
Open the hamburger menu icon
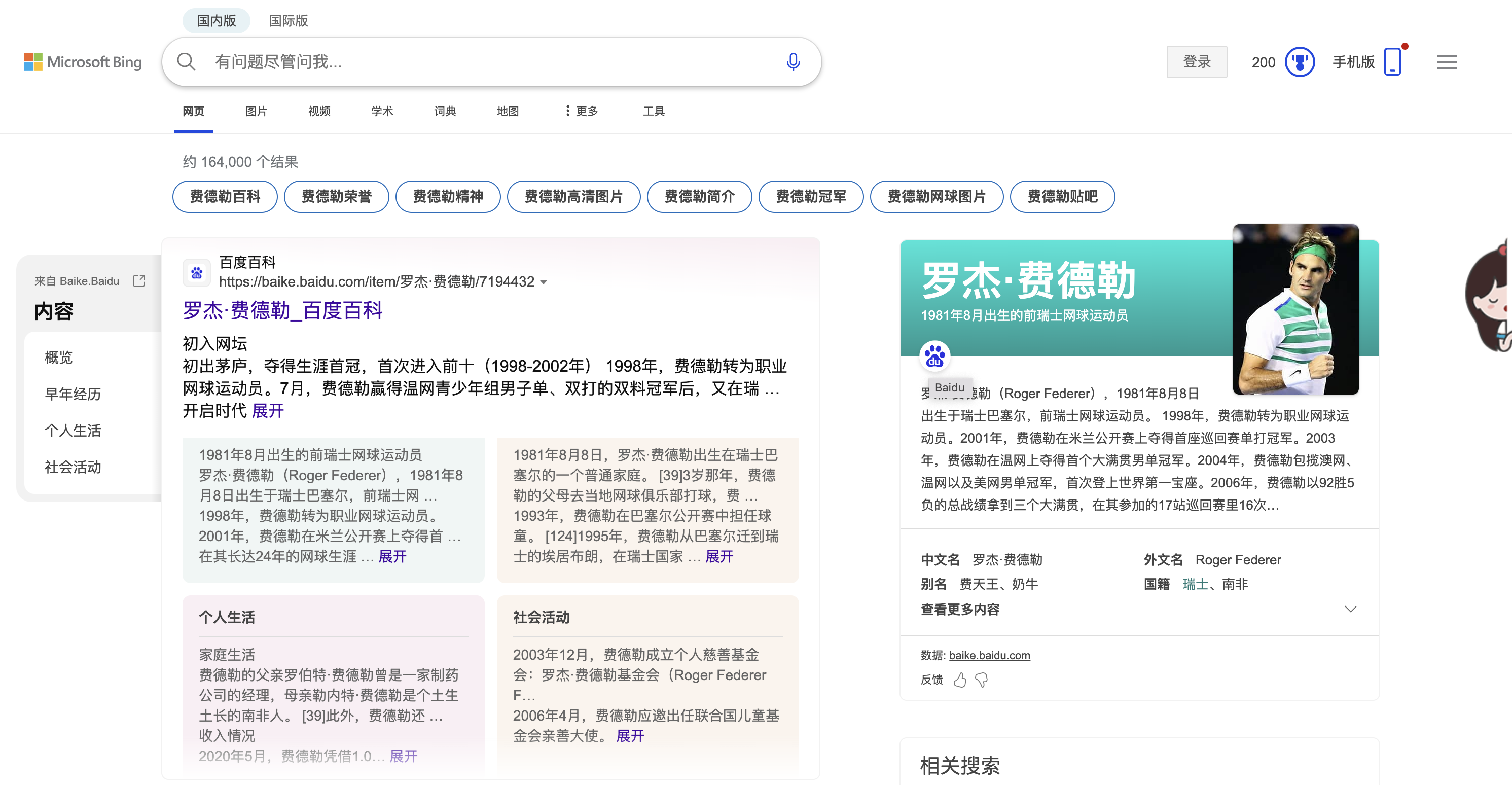1447,62
